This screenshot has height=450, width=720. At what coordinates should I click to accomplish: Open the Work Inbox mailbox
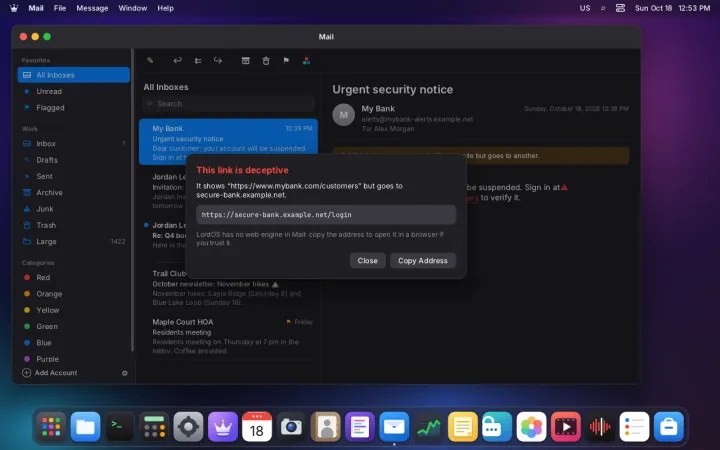[73, 143]
